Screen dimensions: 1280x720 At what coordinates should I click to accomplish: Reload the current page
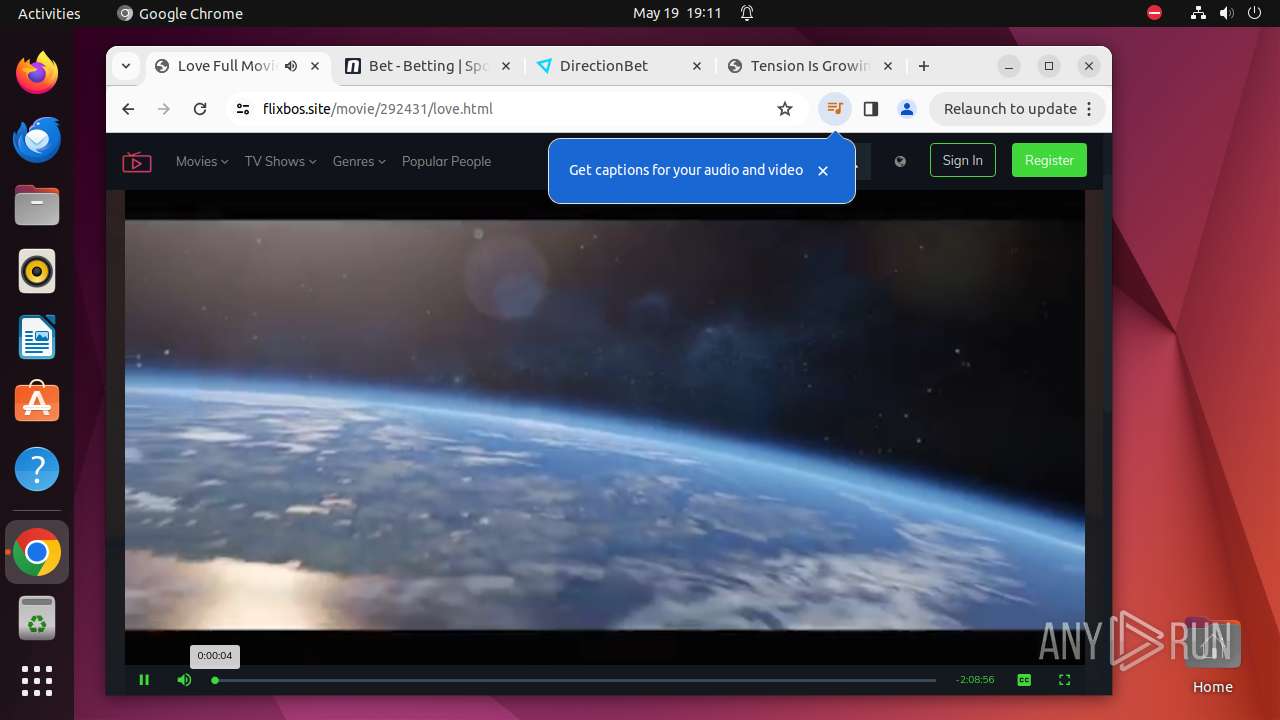200,109
